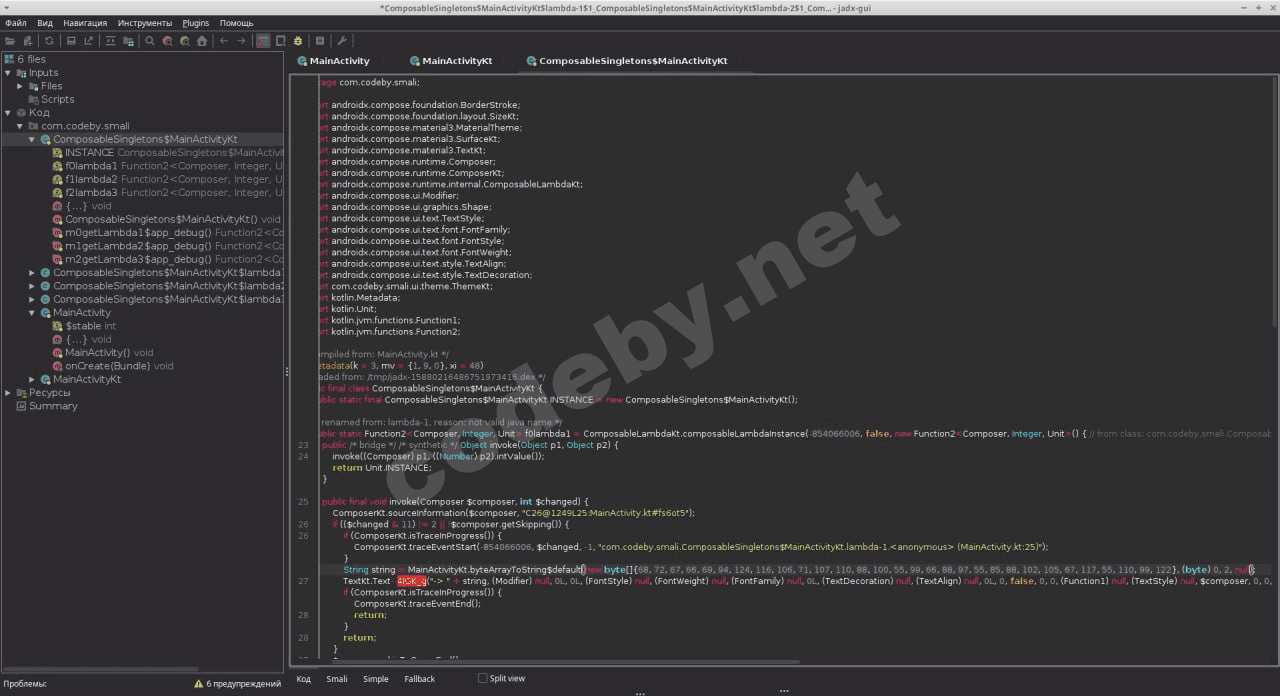Viewport: 1280px width, 696px height.
Task: Click the Save all toolbar icon
Action: point(71,41)
